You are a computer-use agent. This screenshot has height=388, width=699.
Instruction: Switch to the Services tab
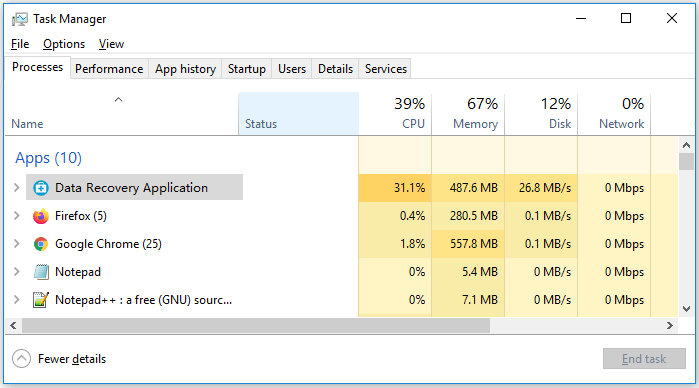click(x=386, y=69)
